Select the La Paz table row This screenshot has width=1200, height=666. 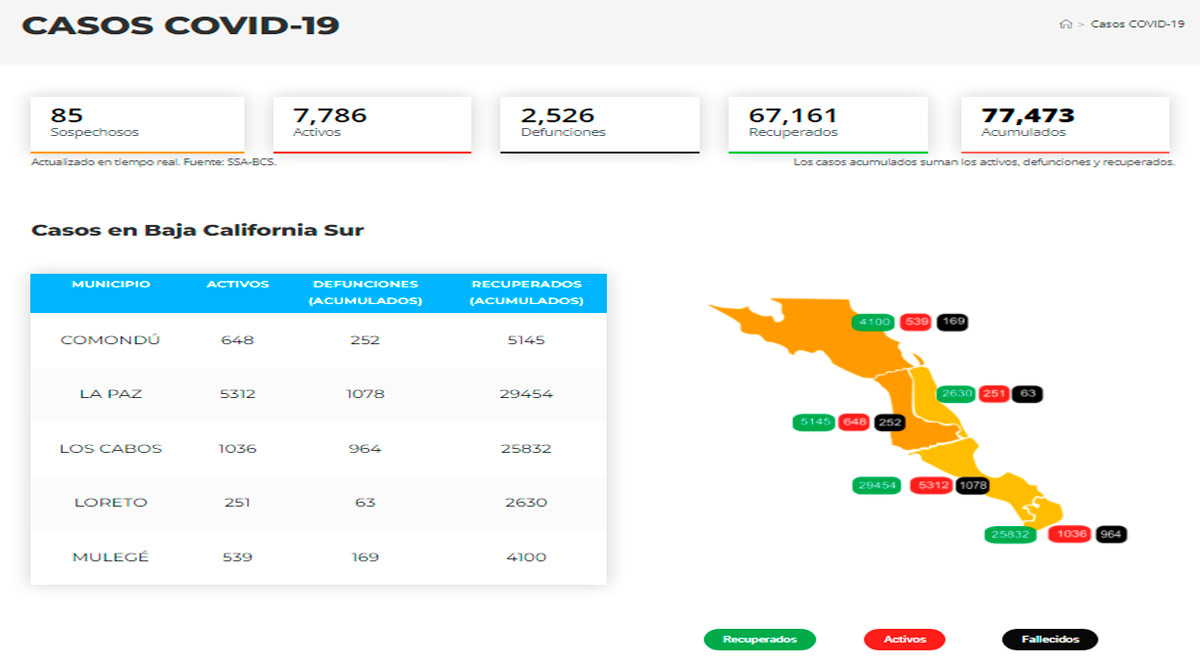[x=318, y=394]
